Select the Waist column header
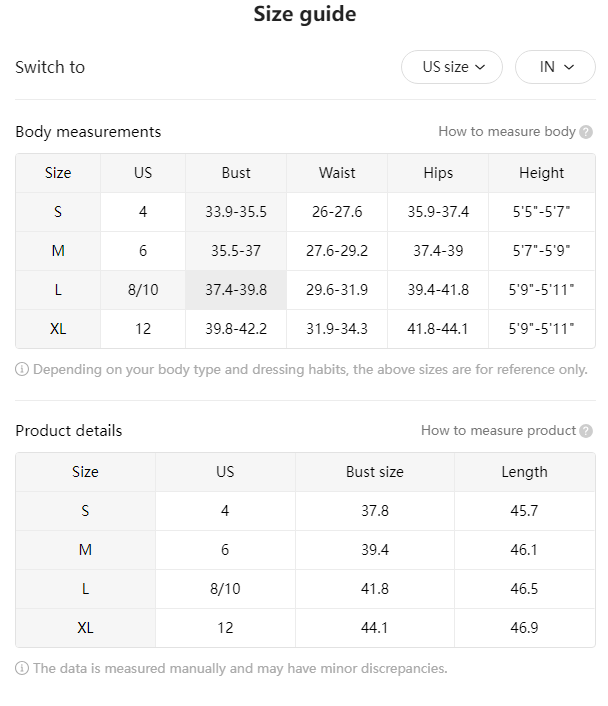608x706 pixels. pyautogui.click(x=337, y=173)
